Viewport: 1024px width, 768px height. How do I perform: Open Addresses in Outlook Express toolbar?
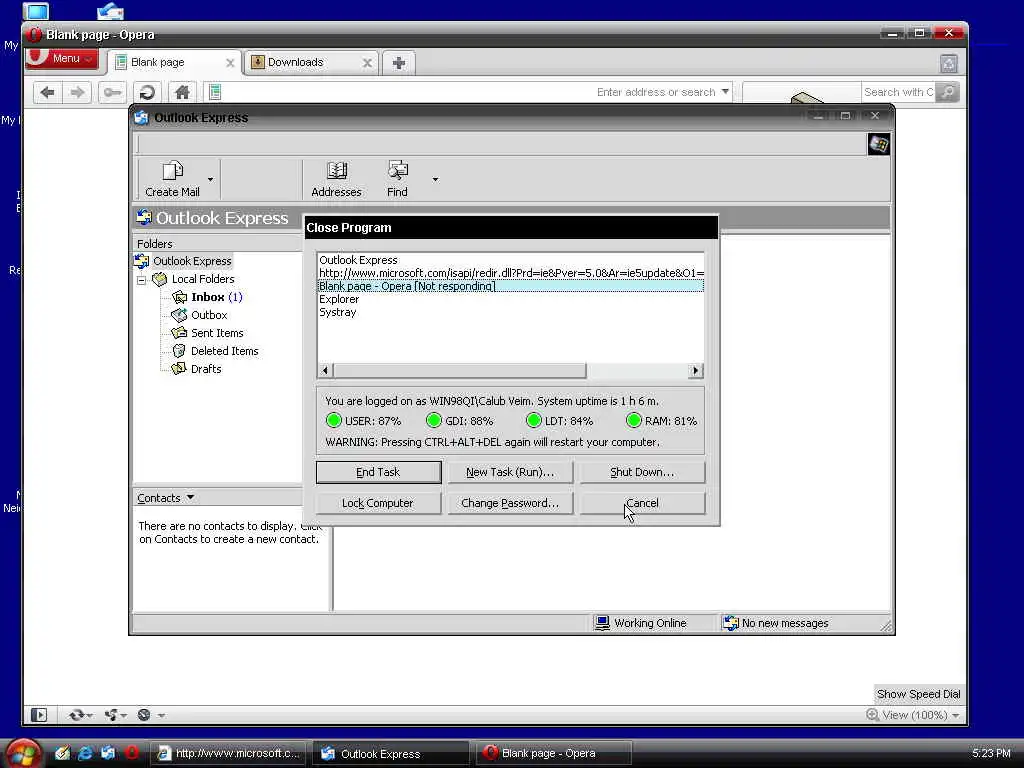point(336,179)
